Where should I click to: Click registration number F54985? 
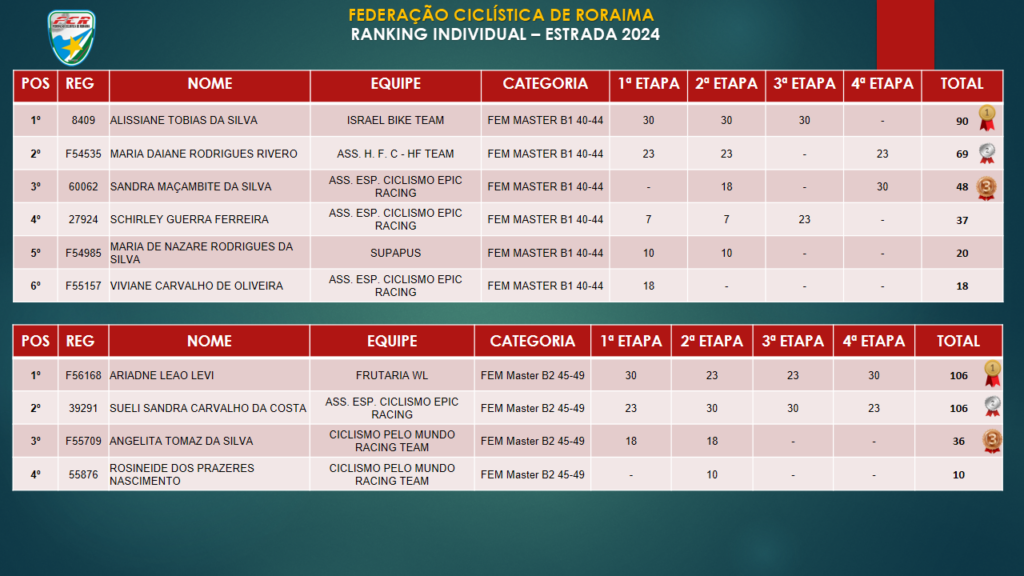coord(83,253)
